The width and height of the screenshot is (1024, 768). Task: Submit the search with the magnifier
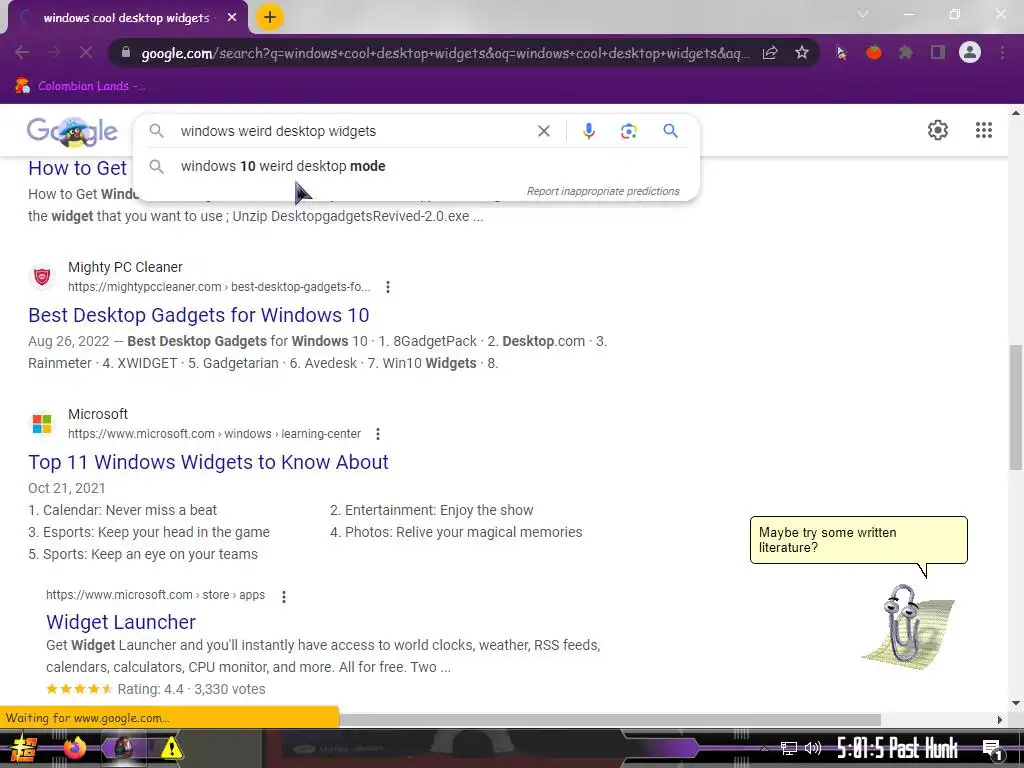[x=670, y=131]
